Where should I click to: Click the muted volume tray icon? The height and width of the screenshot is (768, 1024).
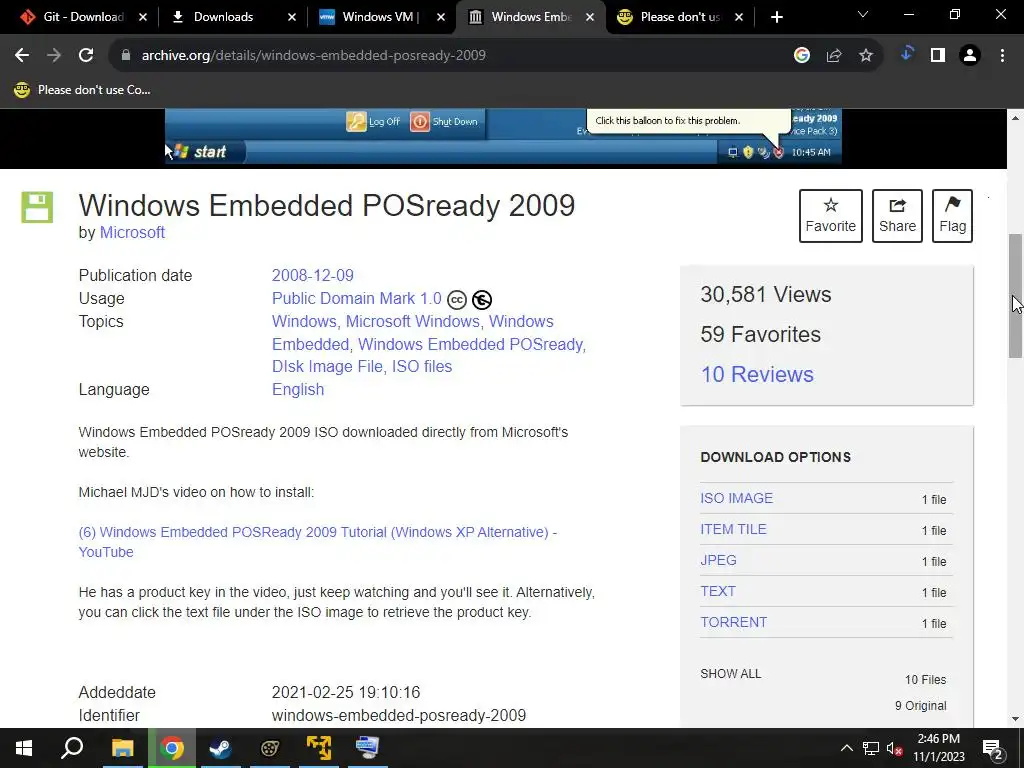click(893, 749)
